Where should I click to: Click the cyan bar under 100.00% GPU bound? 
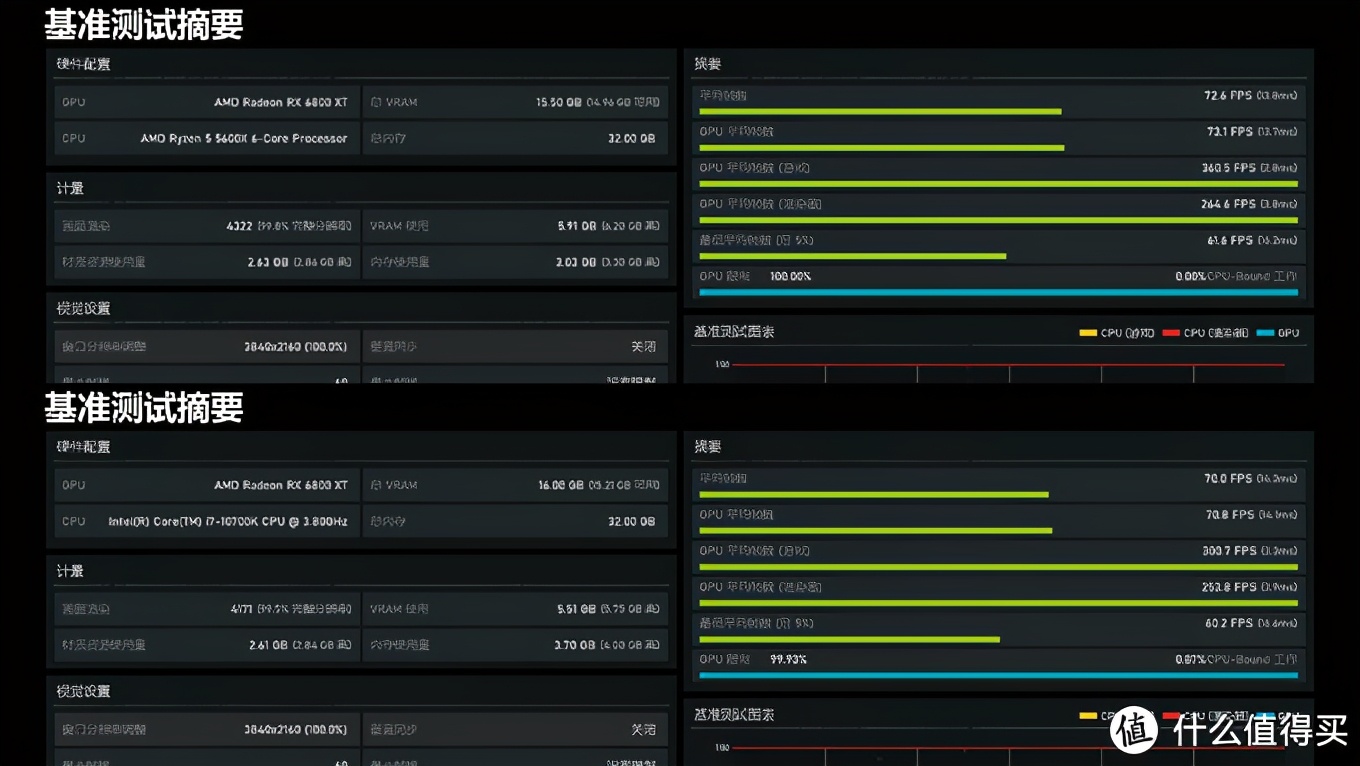coord(998,292)
